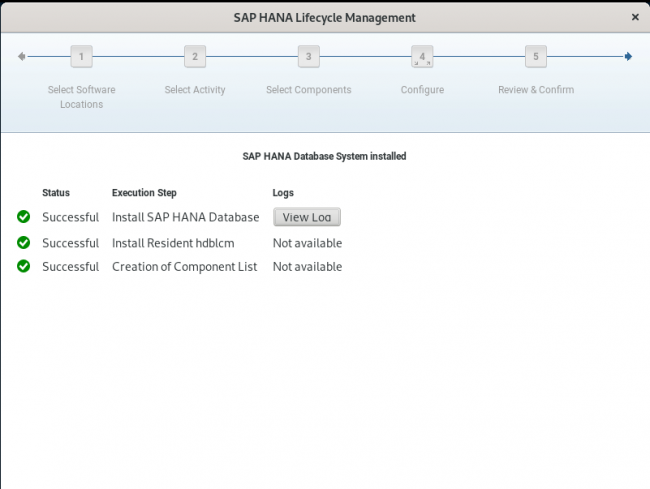Select wizard step 4 box

422,56
